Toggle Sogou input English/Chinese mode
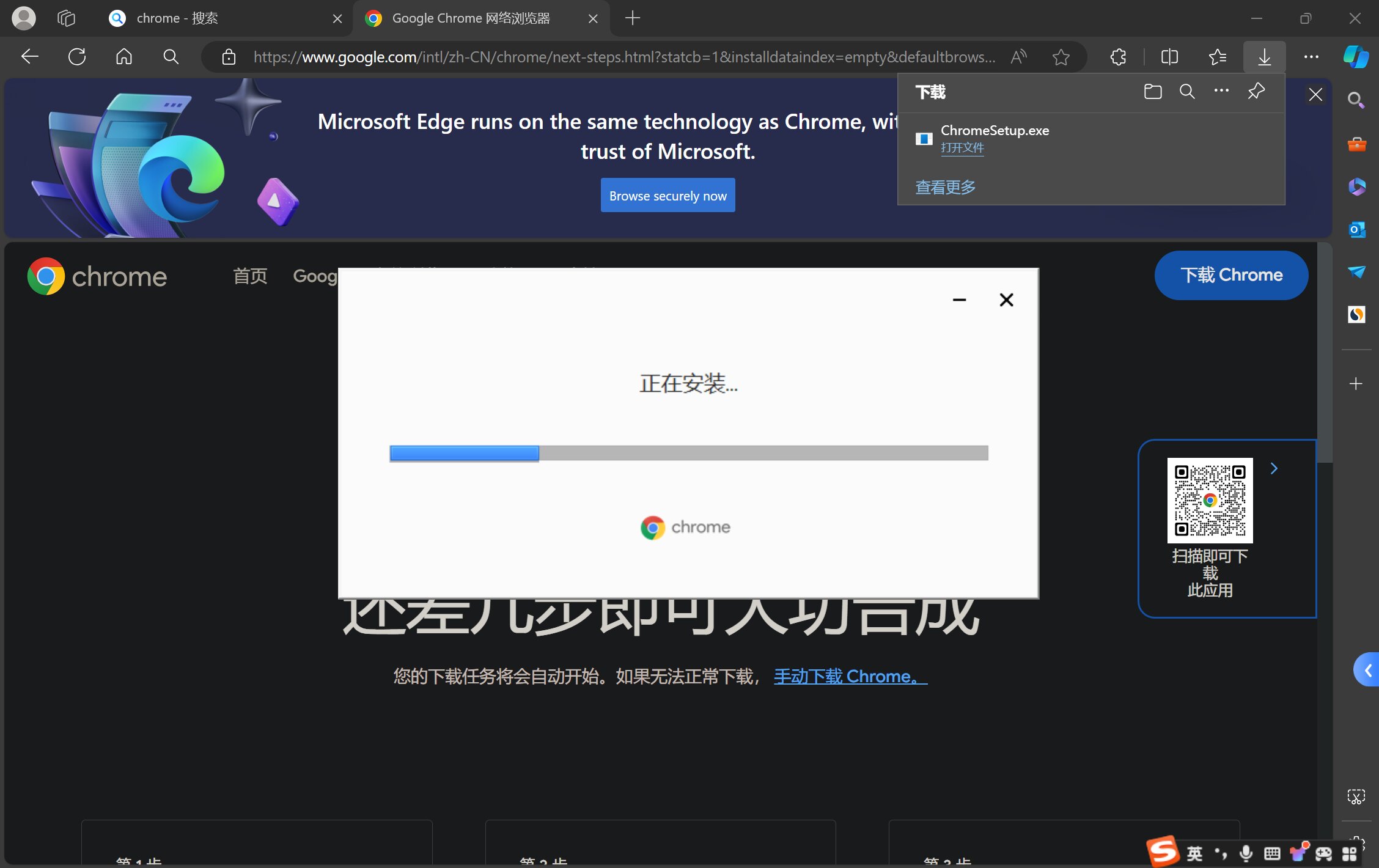This screenshot has width=1379, height=868. (1194, 853)
